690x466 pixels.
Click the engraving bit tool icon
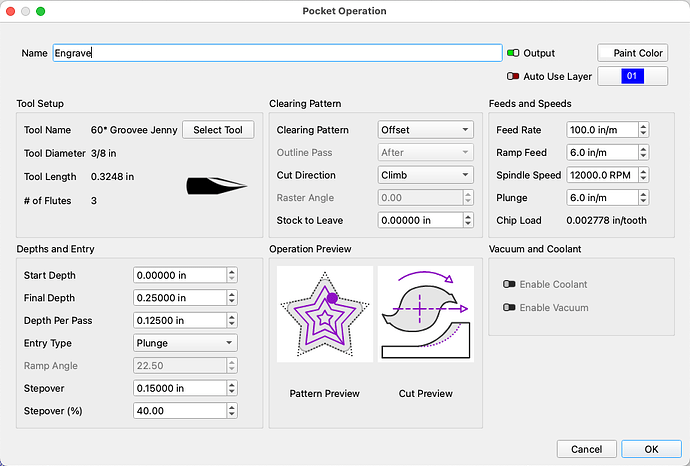(217, 186)
